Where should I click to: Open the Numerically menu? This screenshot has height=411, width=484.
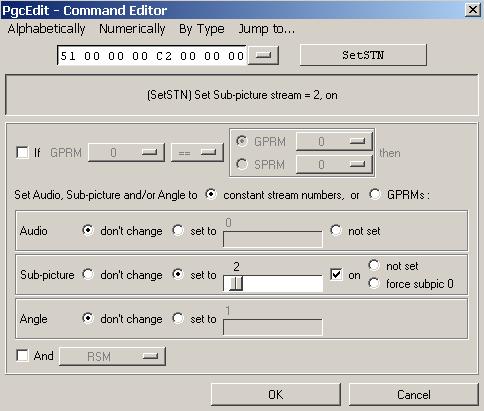pyautogui.click(x=132, y=29)
